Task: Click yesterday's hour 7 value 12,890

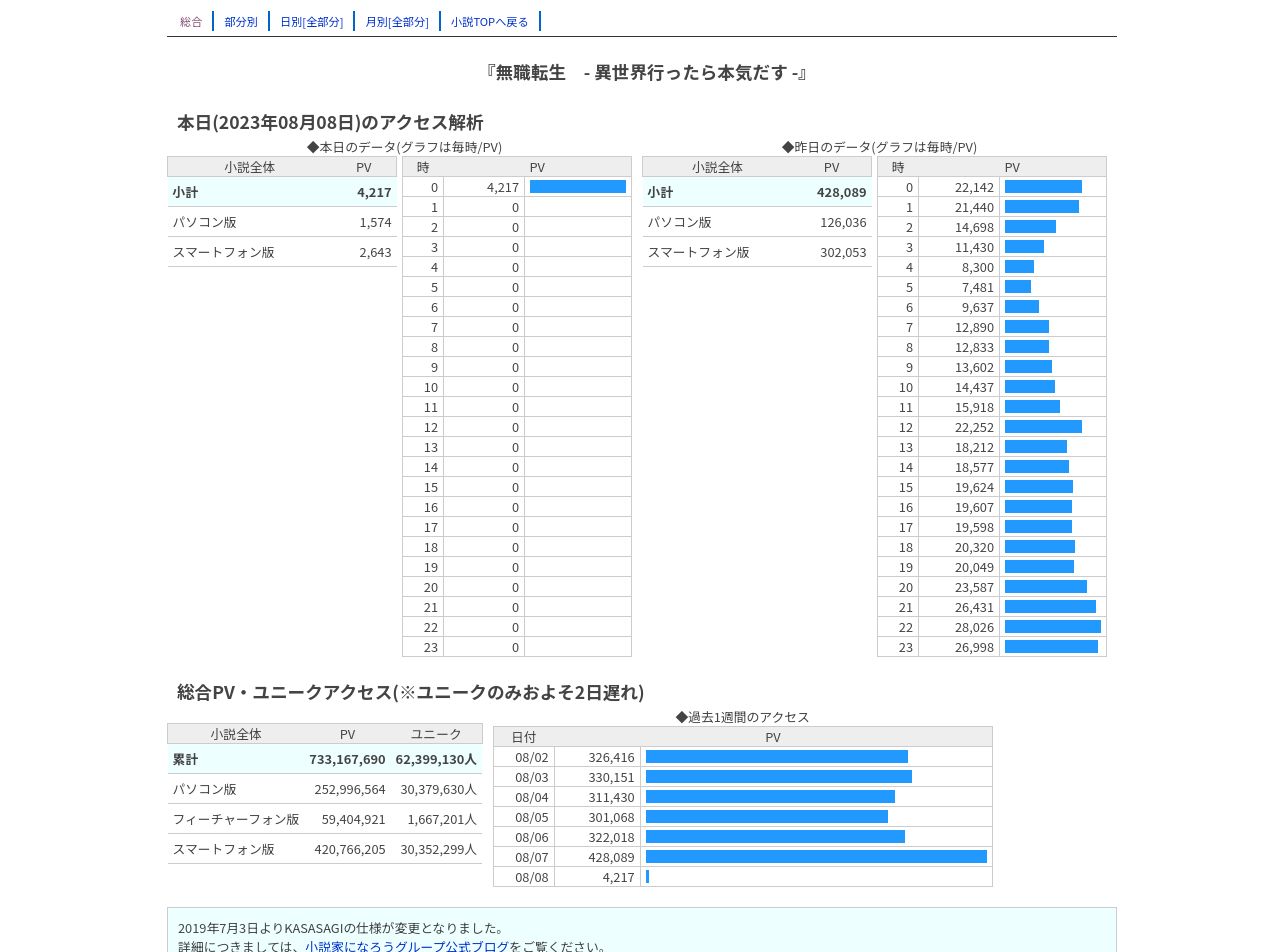Action: tap(974, 327)
